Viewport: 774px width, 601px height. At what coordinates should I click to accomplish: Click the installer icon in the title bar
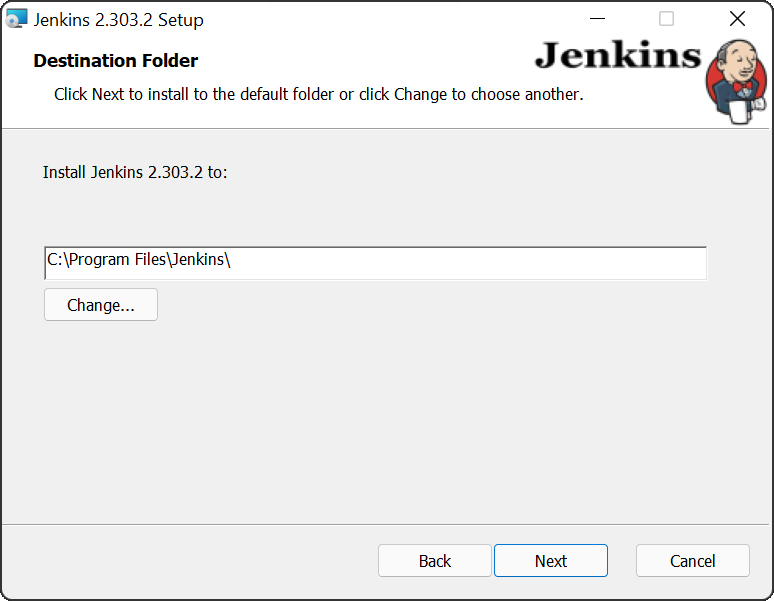16,19
